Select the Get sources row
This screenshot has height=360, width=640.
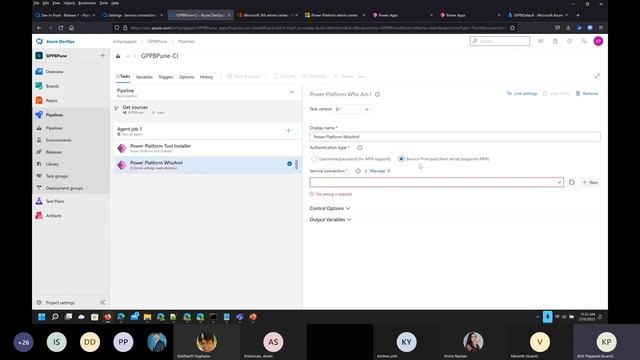coord(207,109)
